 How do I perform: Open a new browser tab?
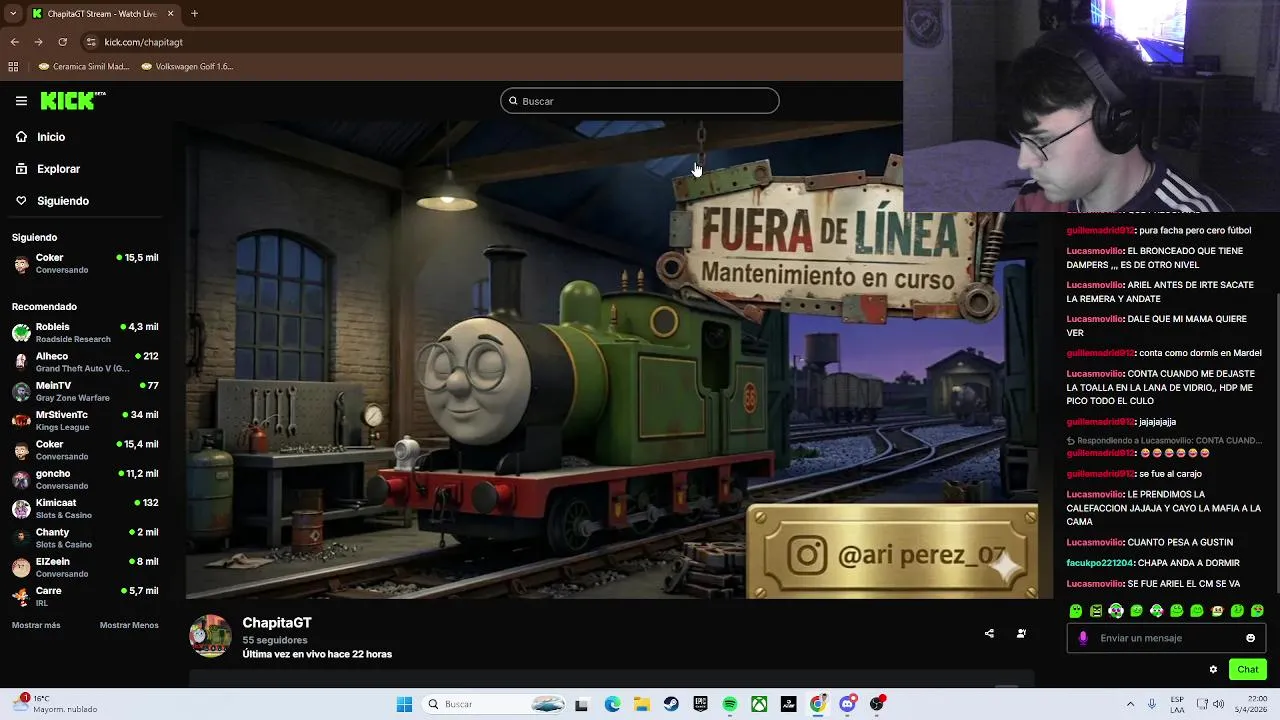click(194, 14)
